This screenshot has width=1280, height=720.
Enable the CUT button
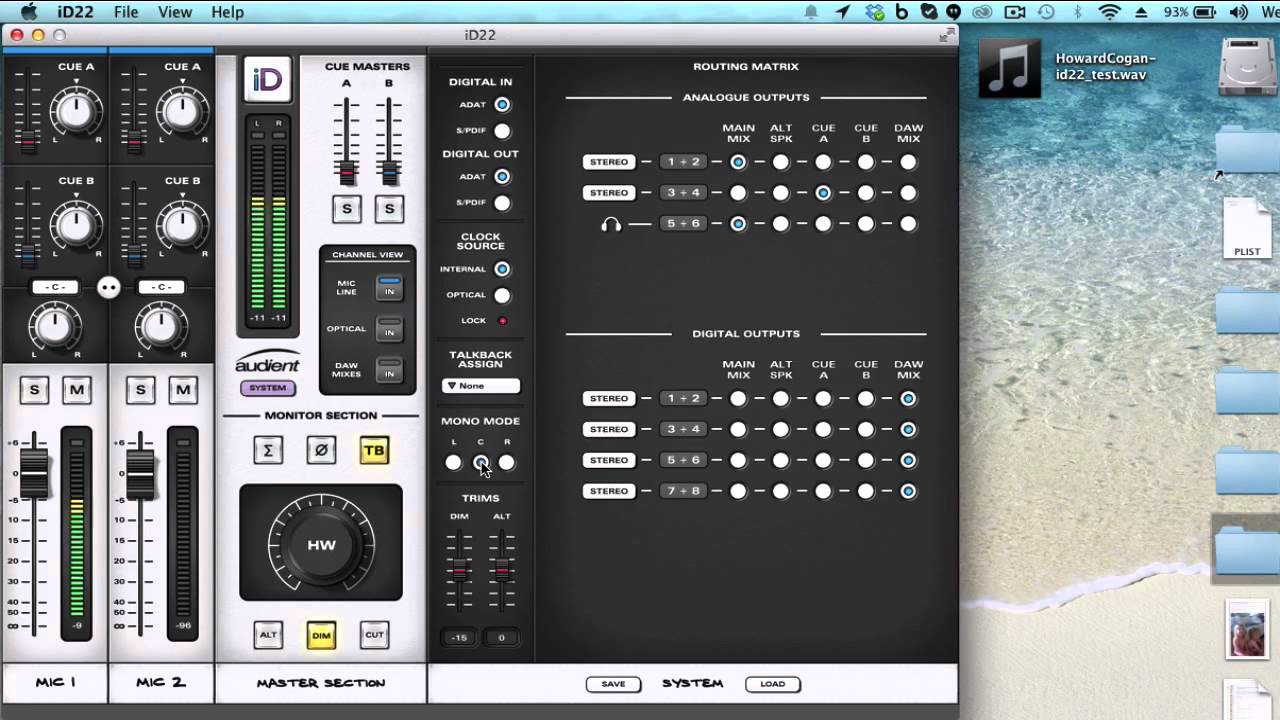click(x=374, y=635)
